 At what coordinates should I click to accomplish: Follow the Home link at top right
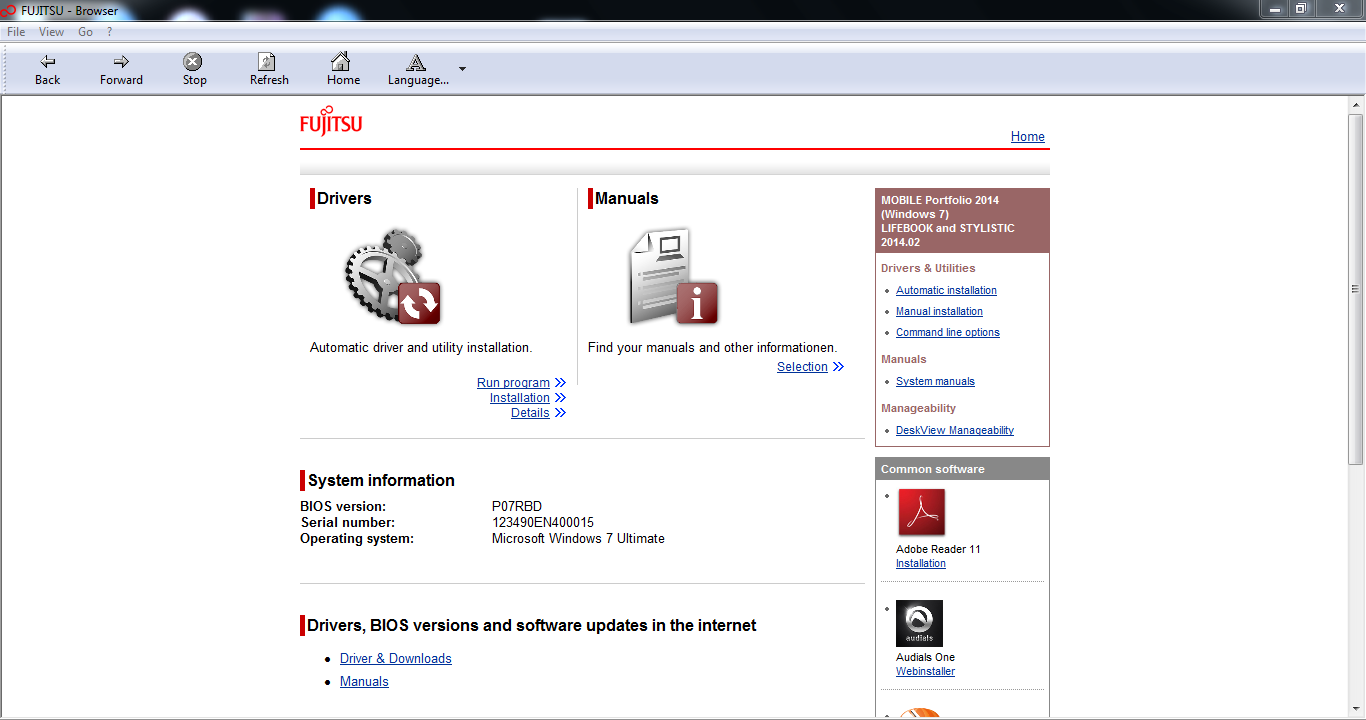point(1027,137)
